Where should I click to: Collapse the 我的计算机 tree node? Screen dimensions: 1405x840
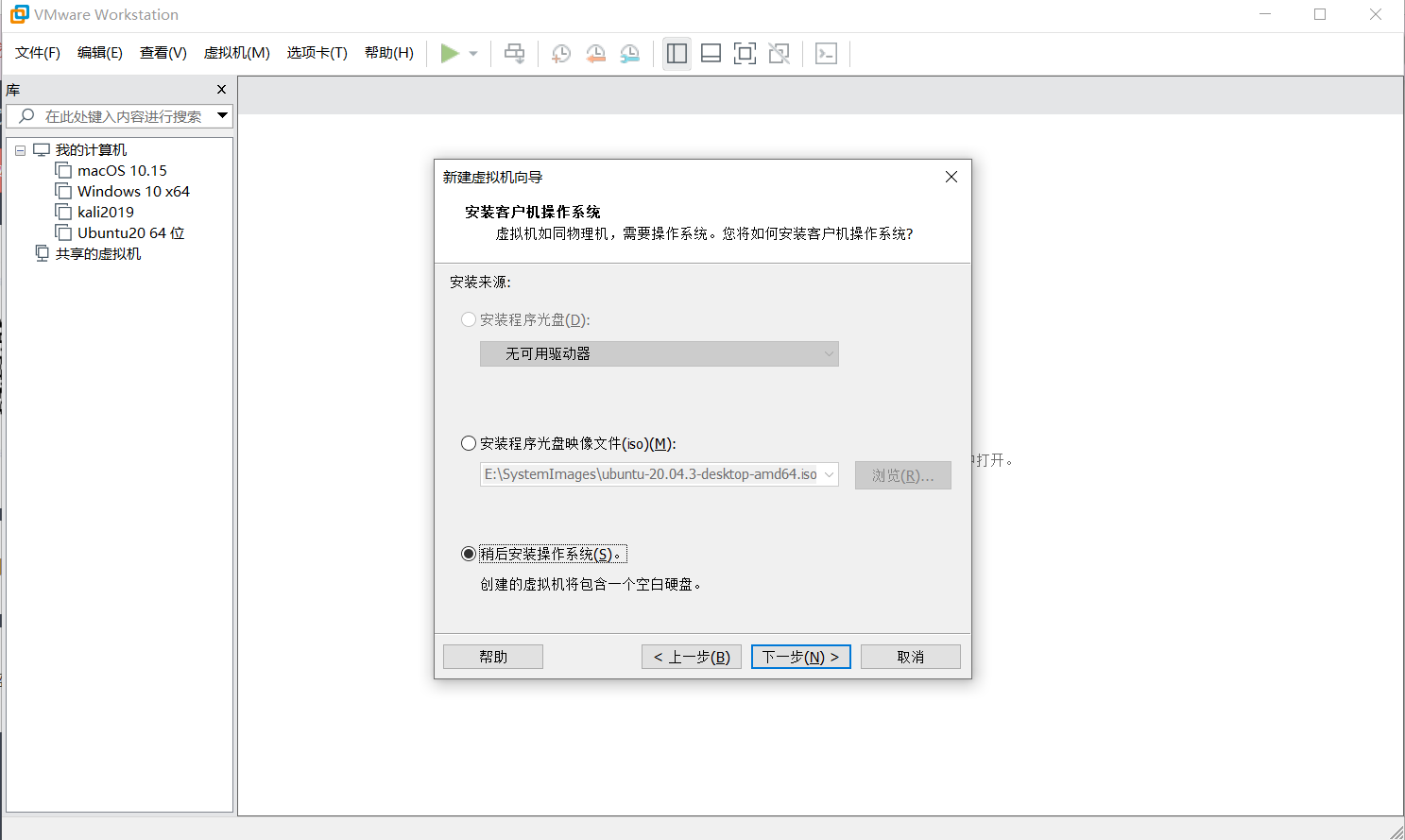(x=20, y=150)
